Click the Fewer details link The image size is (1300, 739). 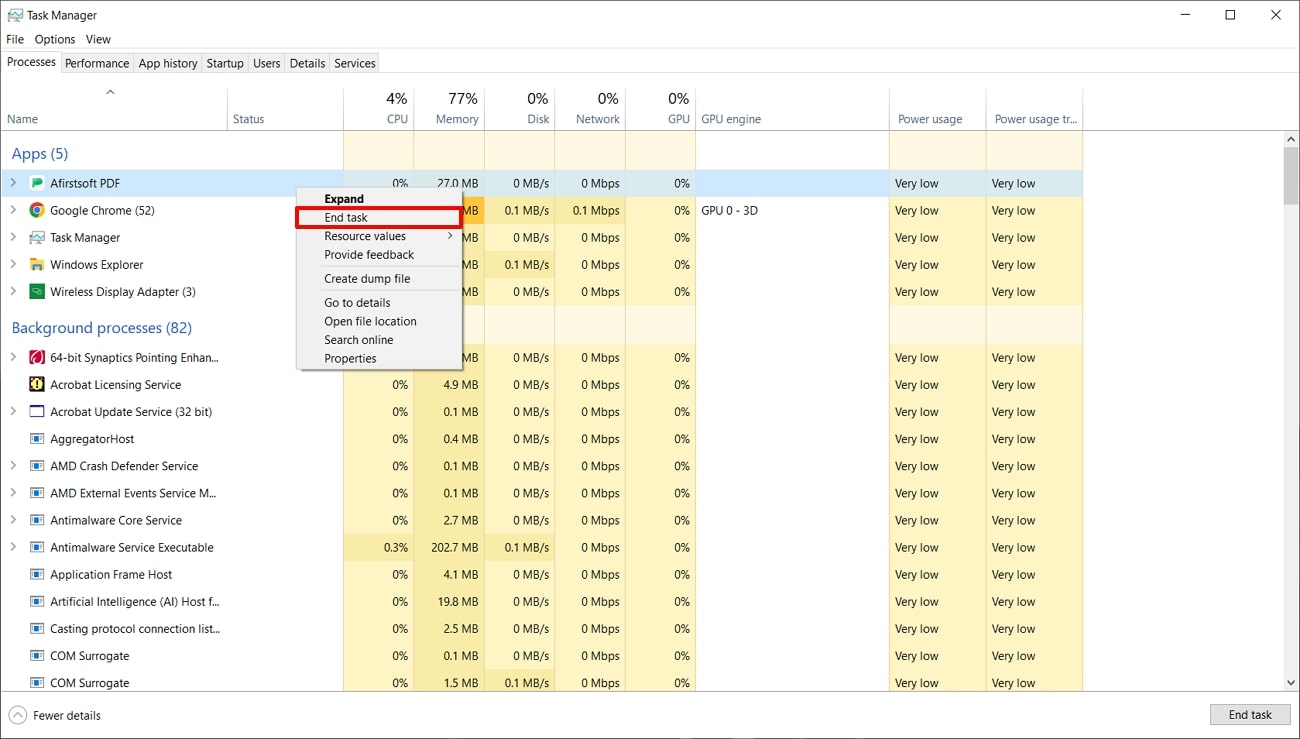coord(67,715)
